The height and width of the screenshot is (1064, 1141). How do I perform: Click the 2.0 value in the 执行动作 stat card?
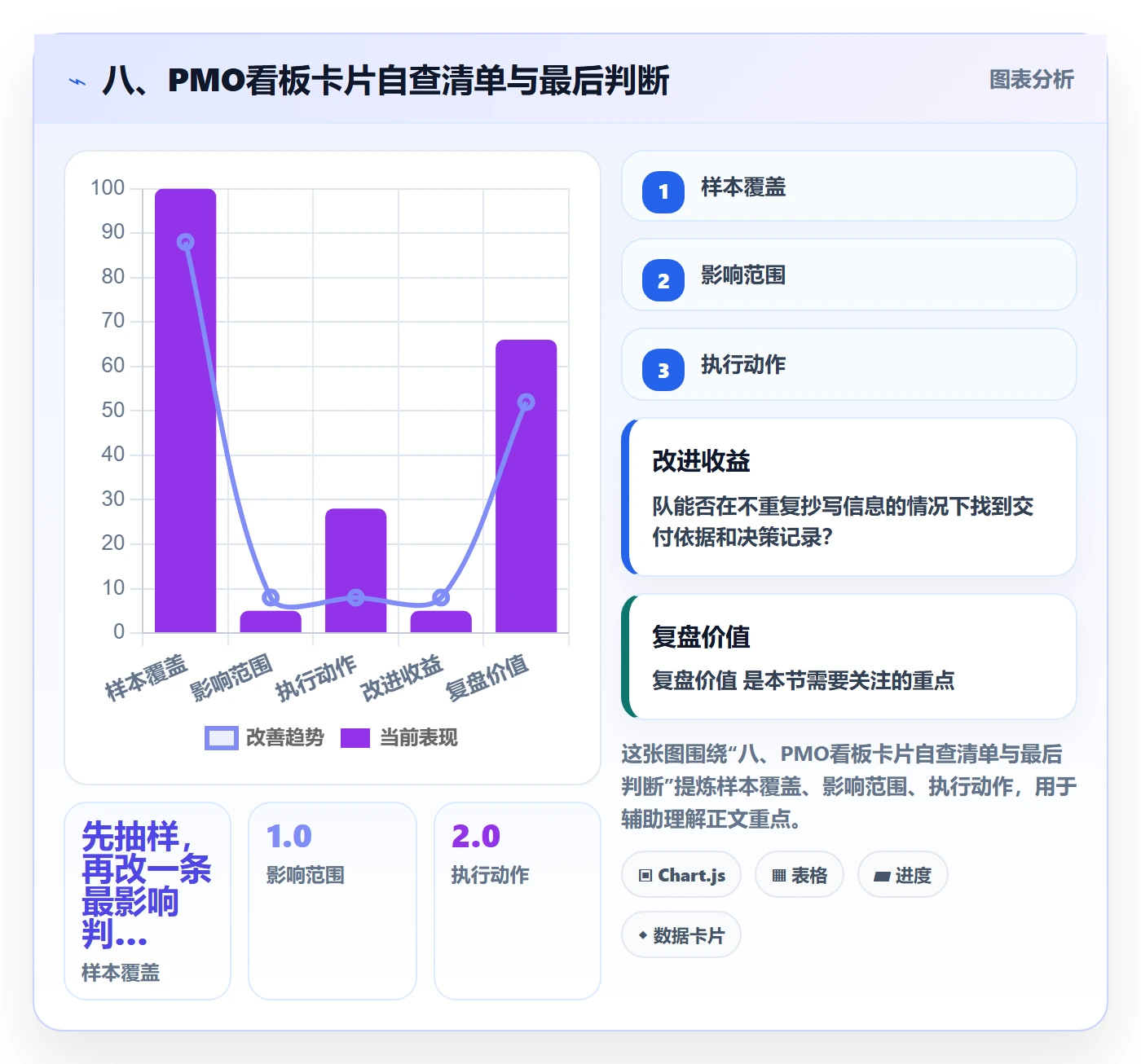(x=476, y=837)
